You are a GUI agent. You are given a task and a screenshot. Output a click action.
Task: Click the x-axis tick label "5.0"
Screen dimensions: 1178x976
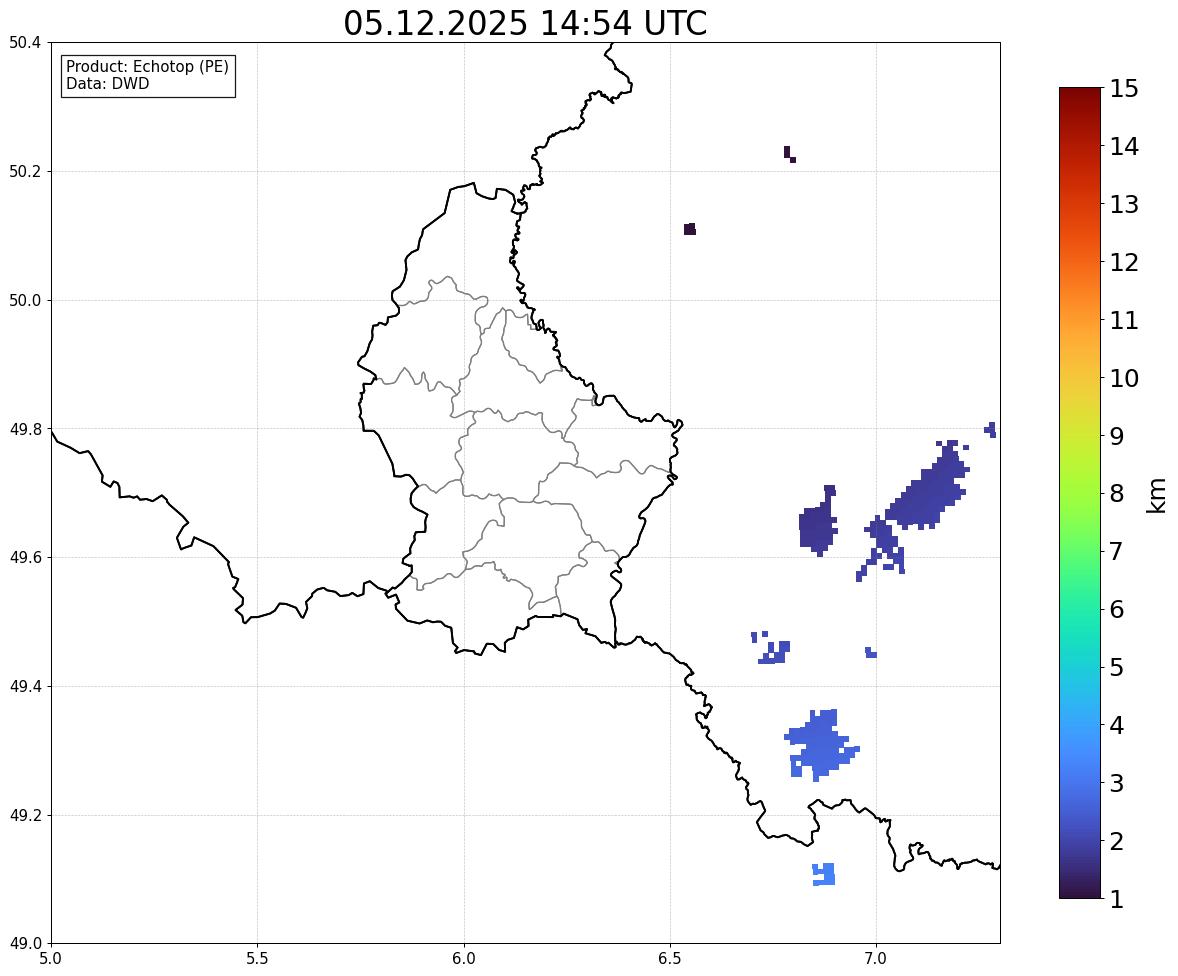point(51,959)
